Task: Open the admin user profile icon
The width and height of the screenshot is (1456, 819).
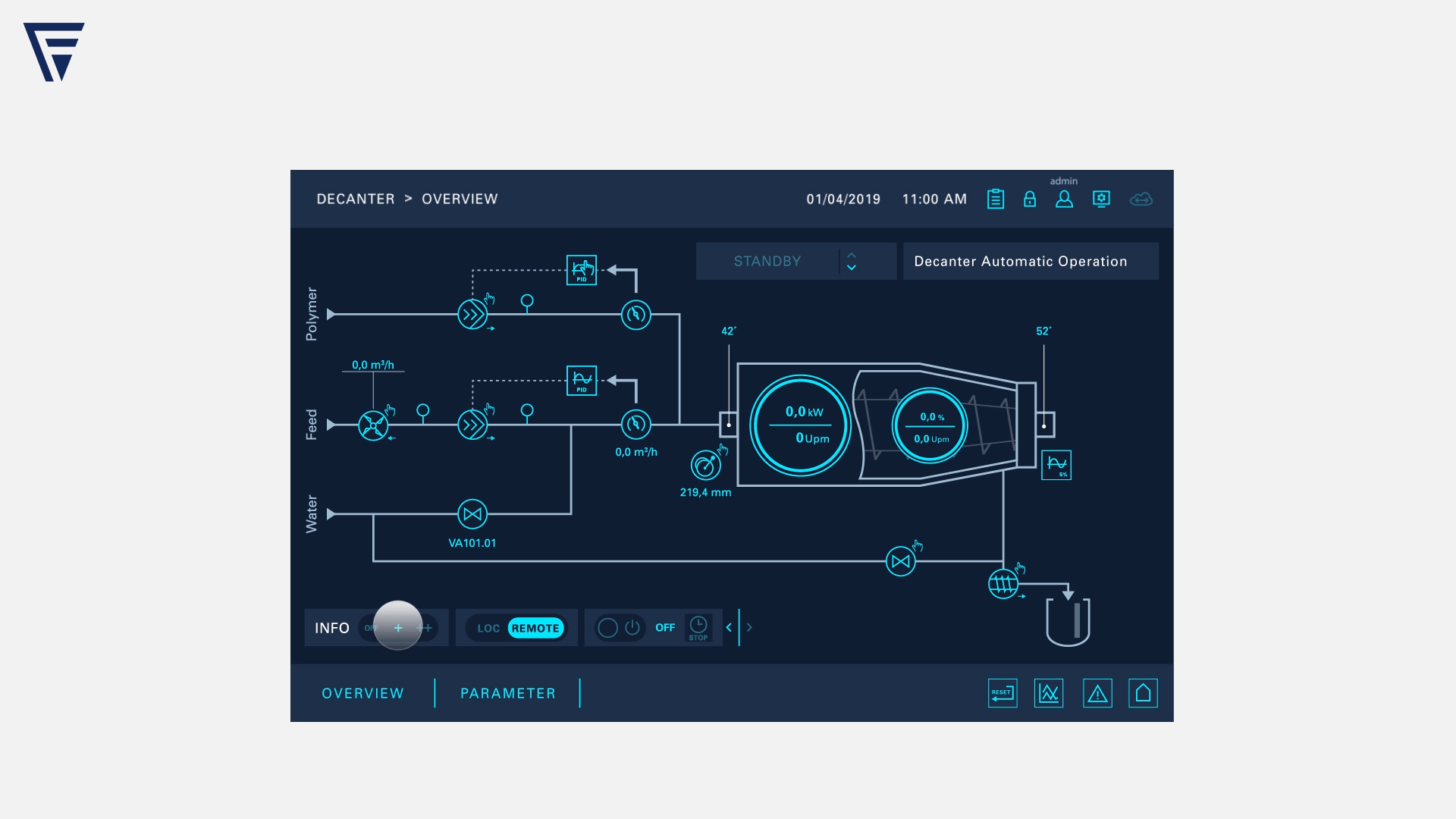Action: [1064, 199]
